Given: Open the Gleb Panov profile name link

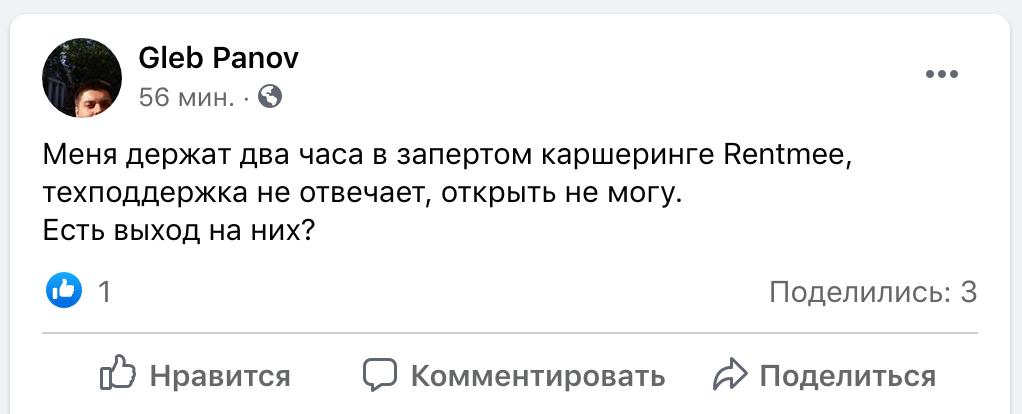Looking at the screenshot, I should click(218, 59).
